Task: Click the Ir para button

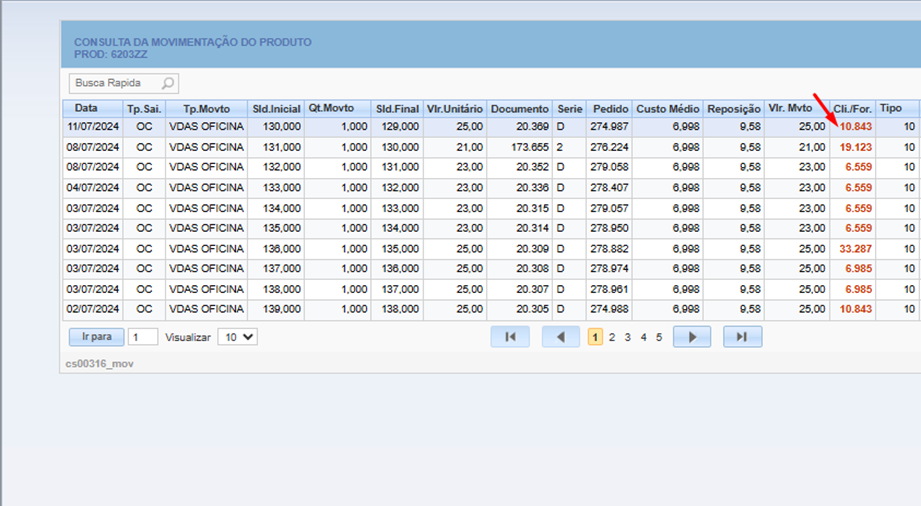Action: pos(96,337)
